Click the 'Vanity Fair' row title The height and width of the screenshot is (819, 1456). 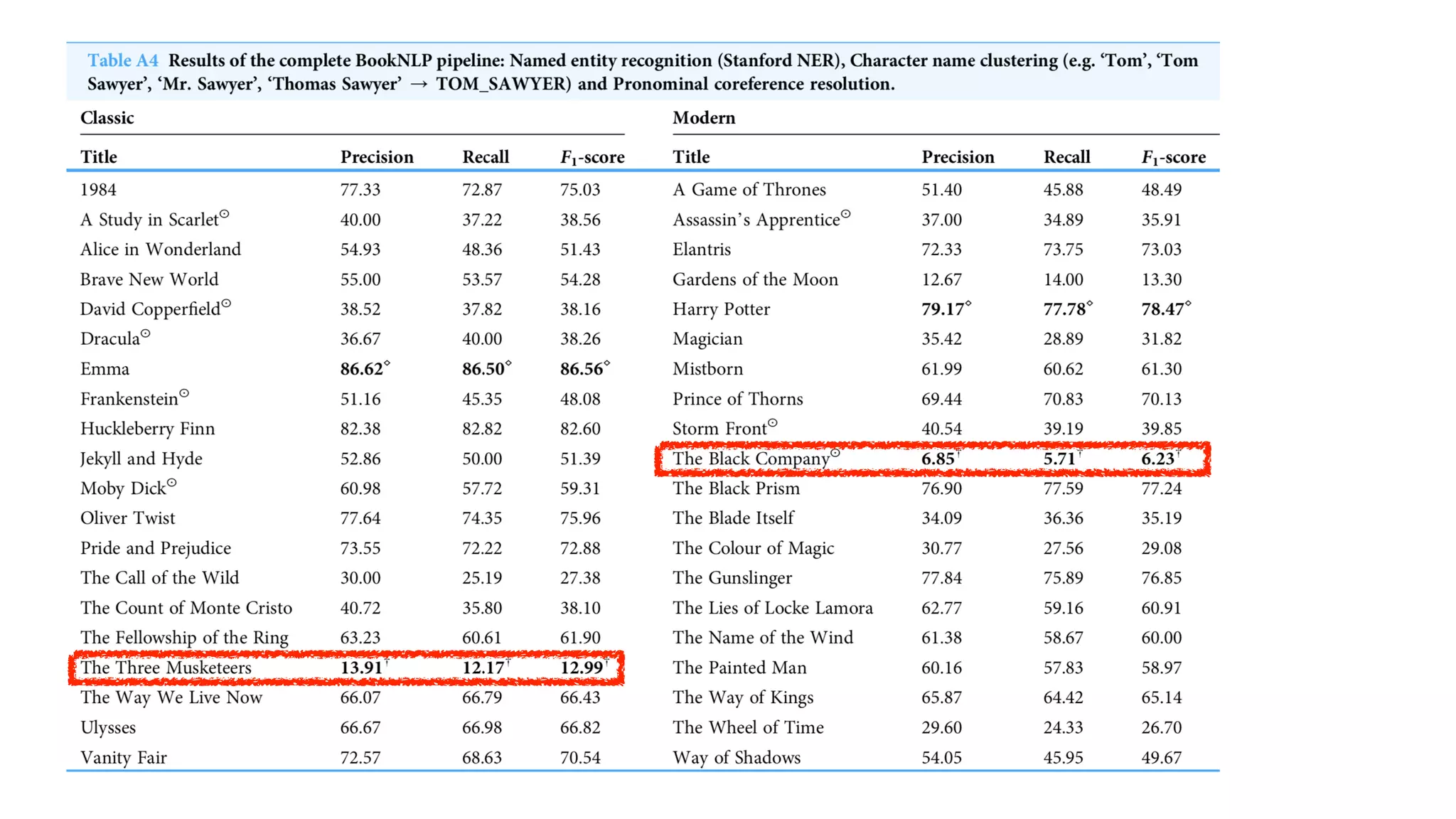(x=123, y=757)
